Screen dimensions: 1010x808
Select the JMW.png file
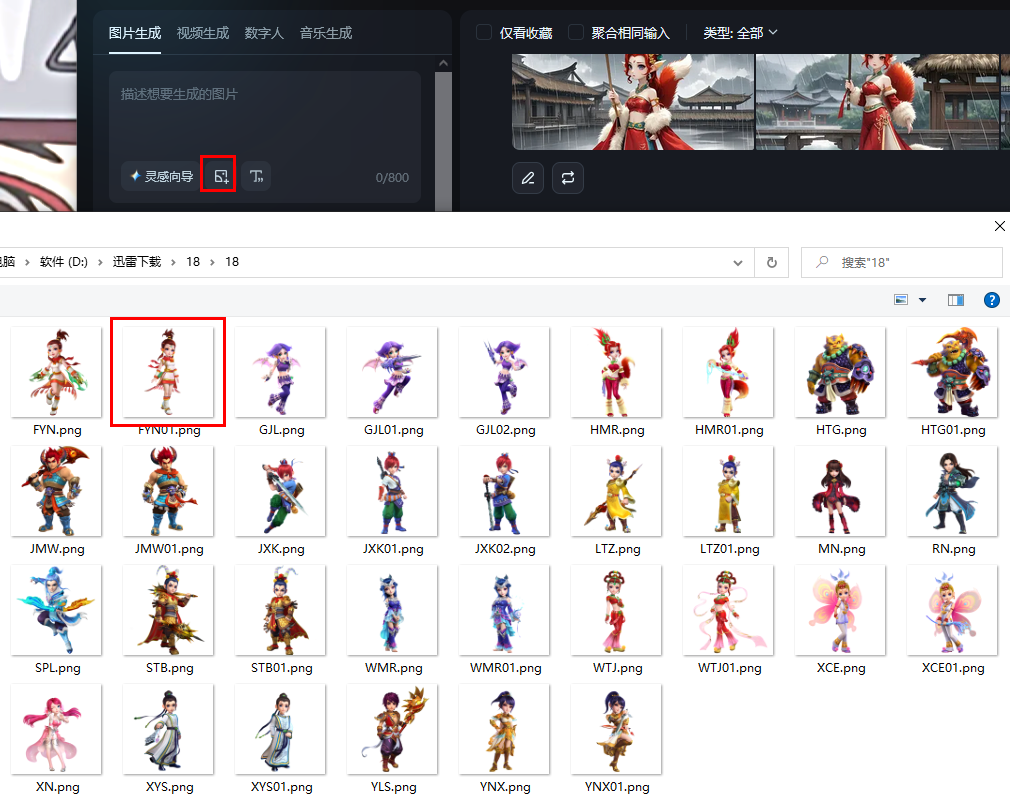(57, 501)
